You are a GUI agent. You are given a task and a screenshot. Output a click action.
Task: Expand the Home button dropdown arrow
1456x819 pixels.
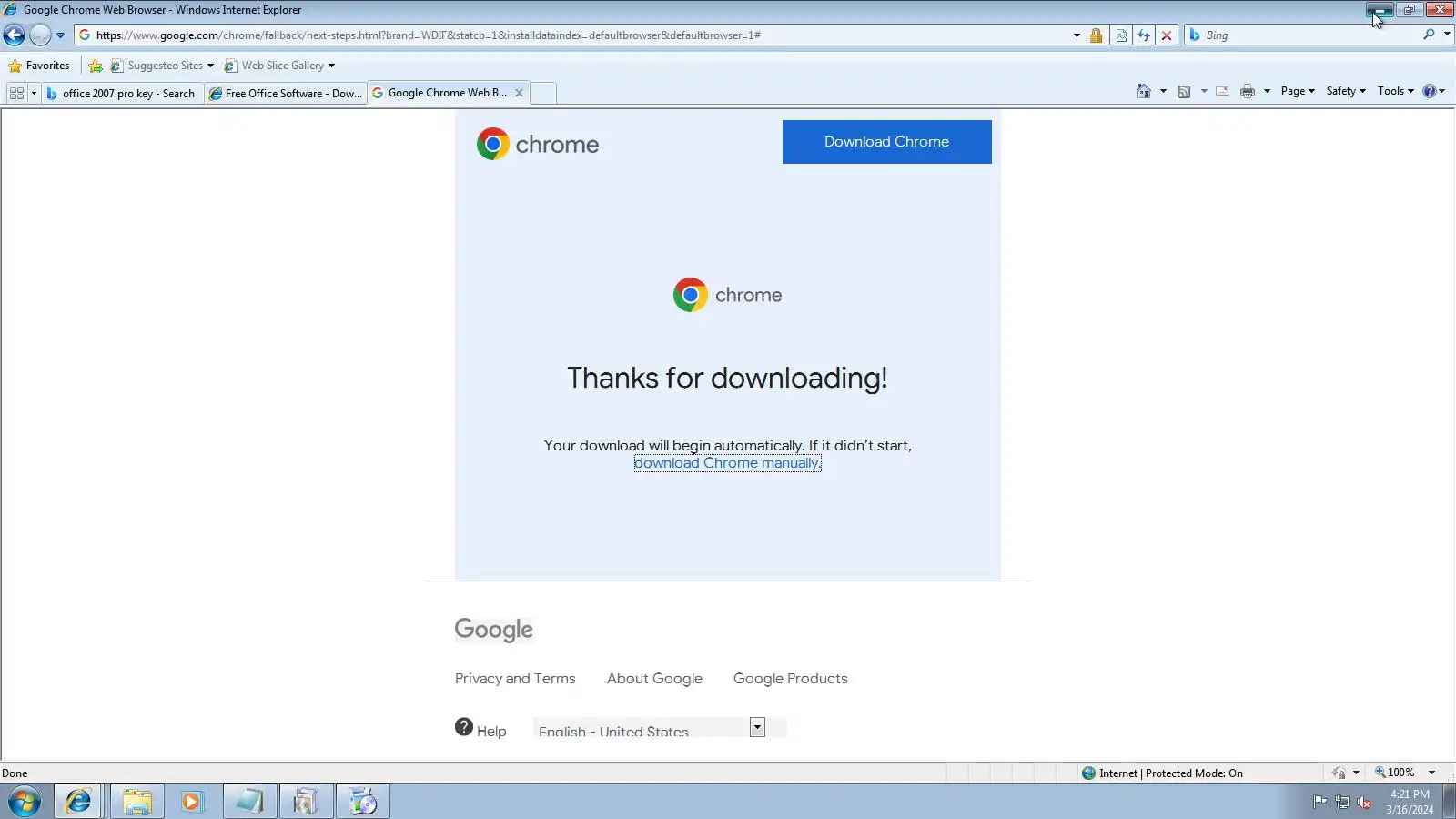[x=1163, y=91]
